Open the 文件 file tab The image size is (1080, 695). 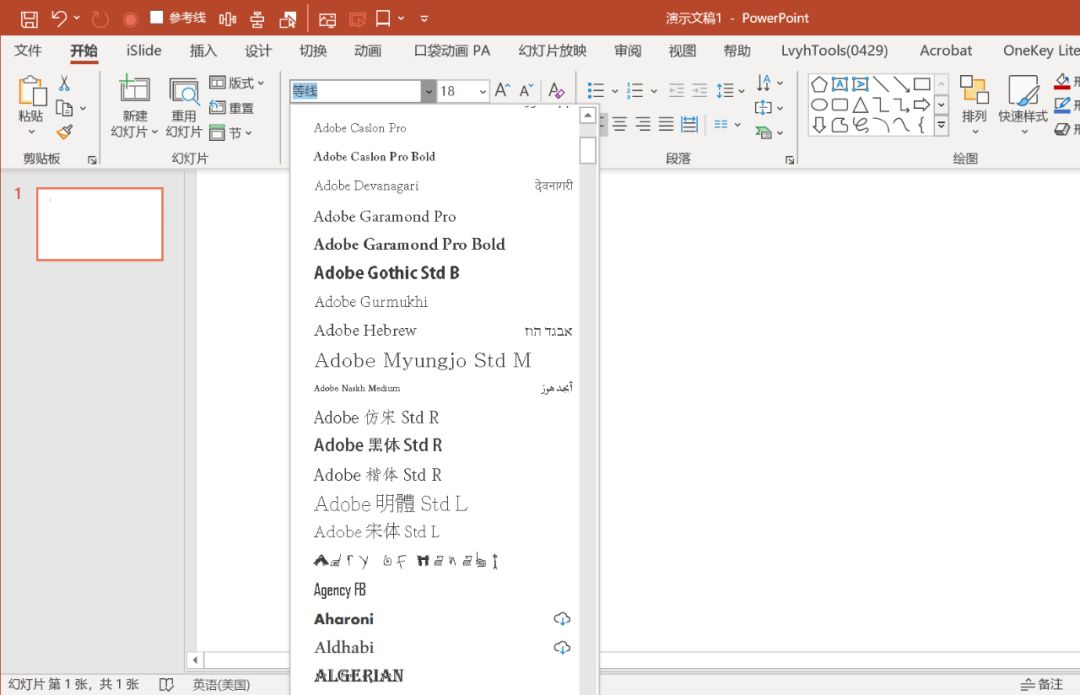tap(28, 51)
